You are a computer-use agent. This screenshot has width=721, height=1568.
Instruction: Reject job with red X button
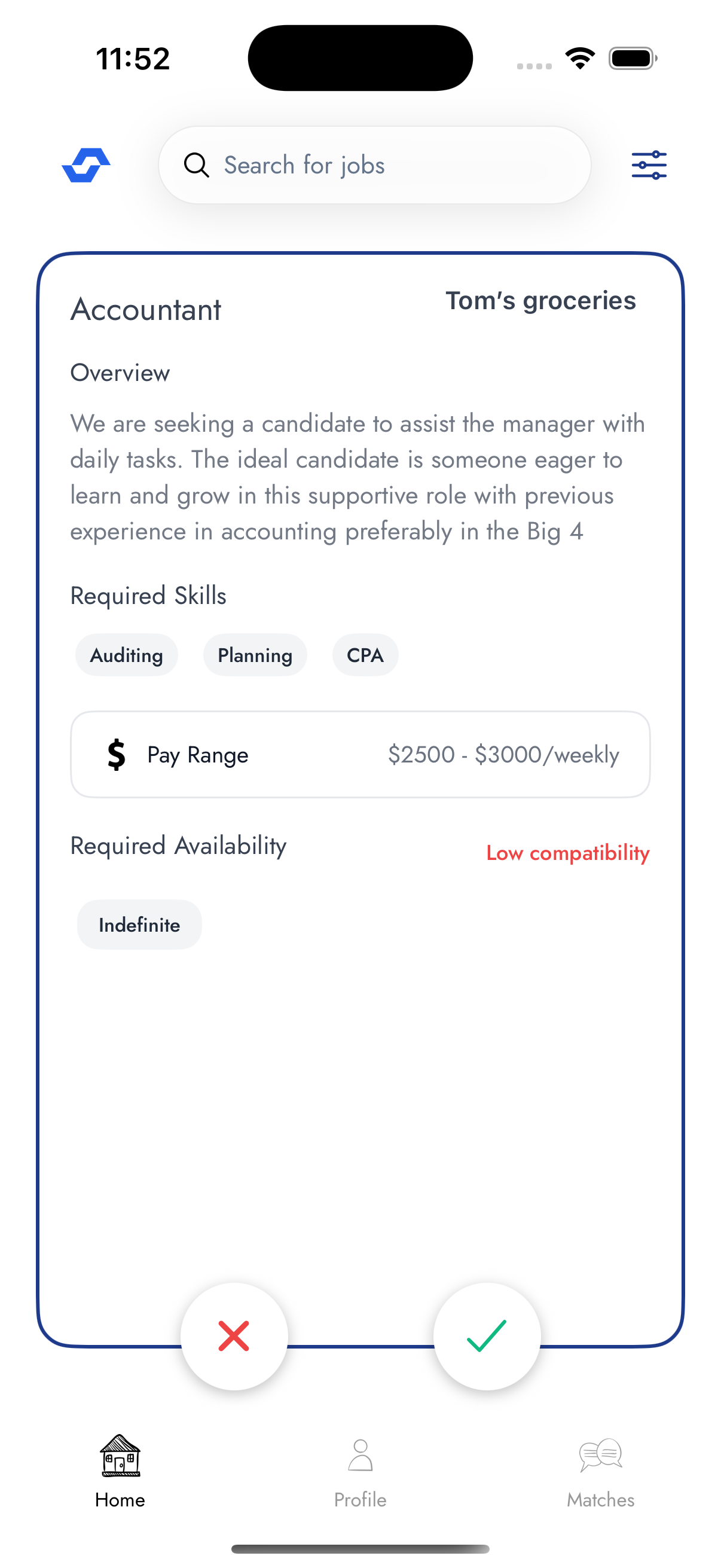click(234, 1336)
